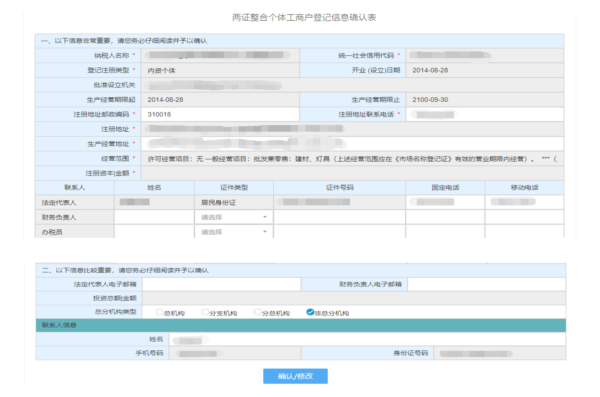Screen dimensions: 600x397
Task: Click the 生产经营期限起 value 2014-08-28
Action: pos(165,100)
